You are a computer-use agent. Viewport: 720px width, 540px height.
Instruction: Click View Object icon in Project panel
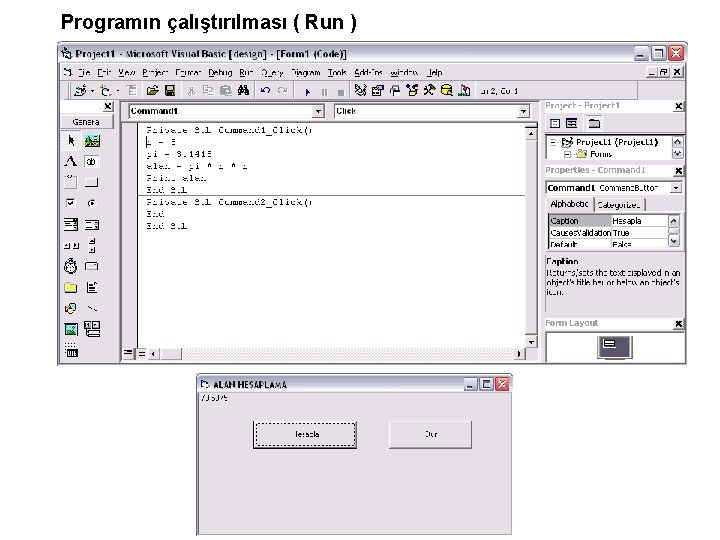point(572,123)
